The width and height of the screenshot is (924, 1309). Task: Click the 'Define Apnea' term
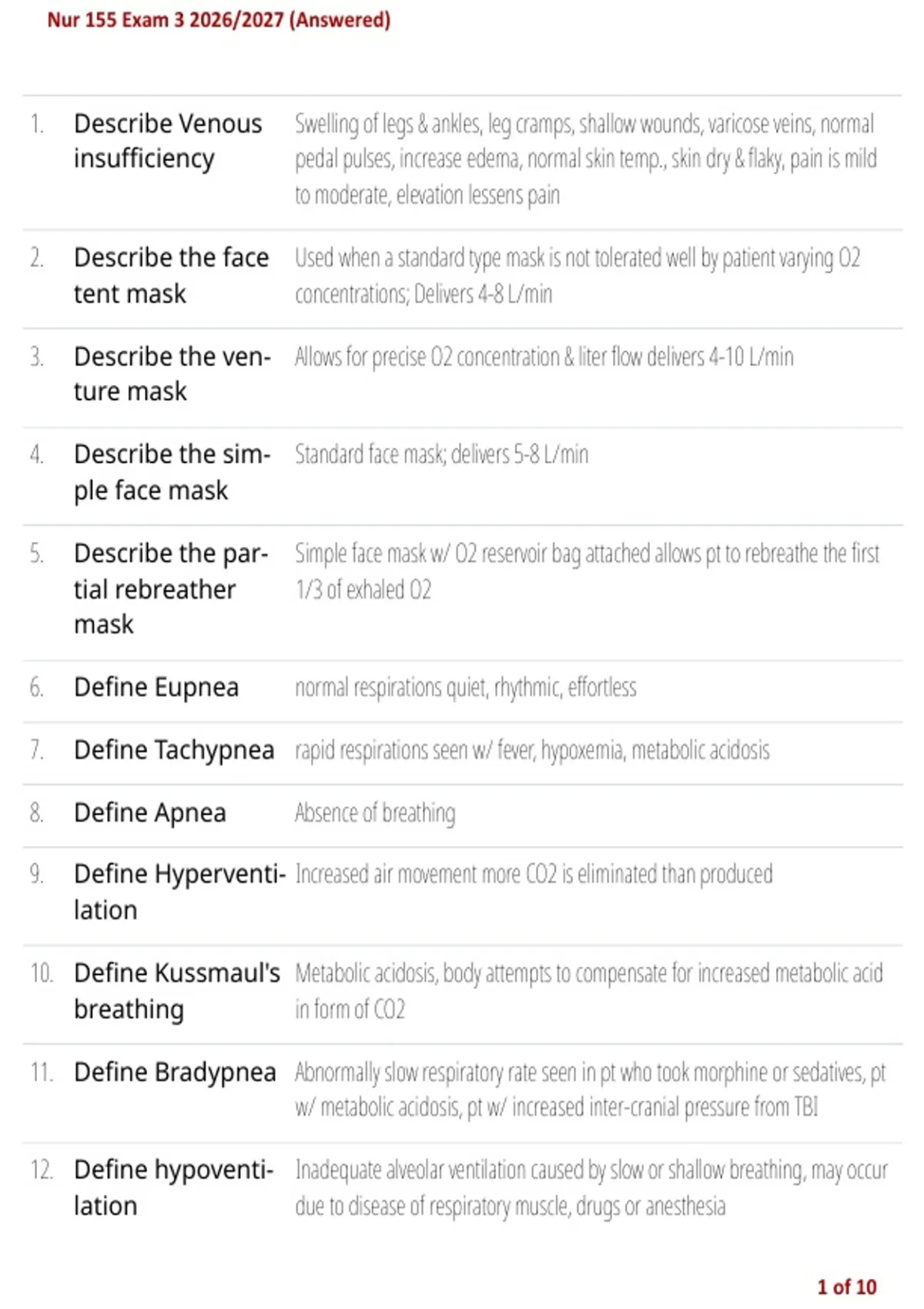150,812
